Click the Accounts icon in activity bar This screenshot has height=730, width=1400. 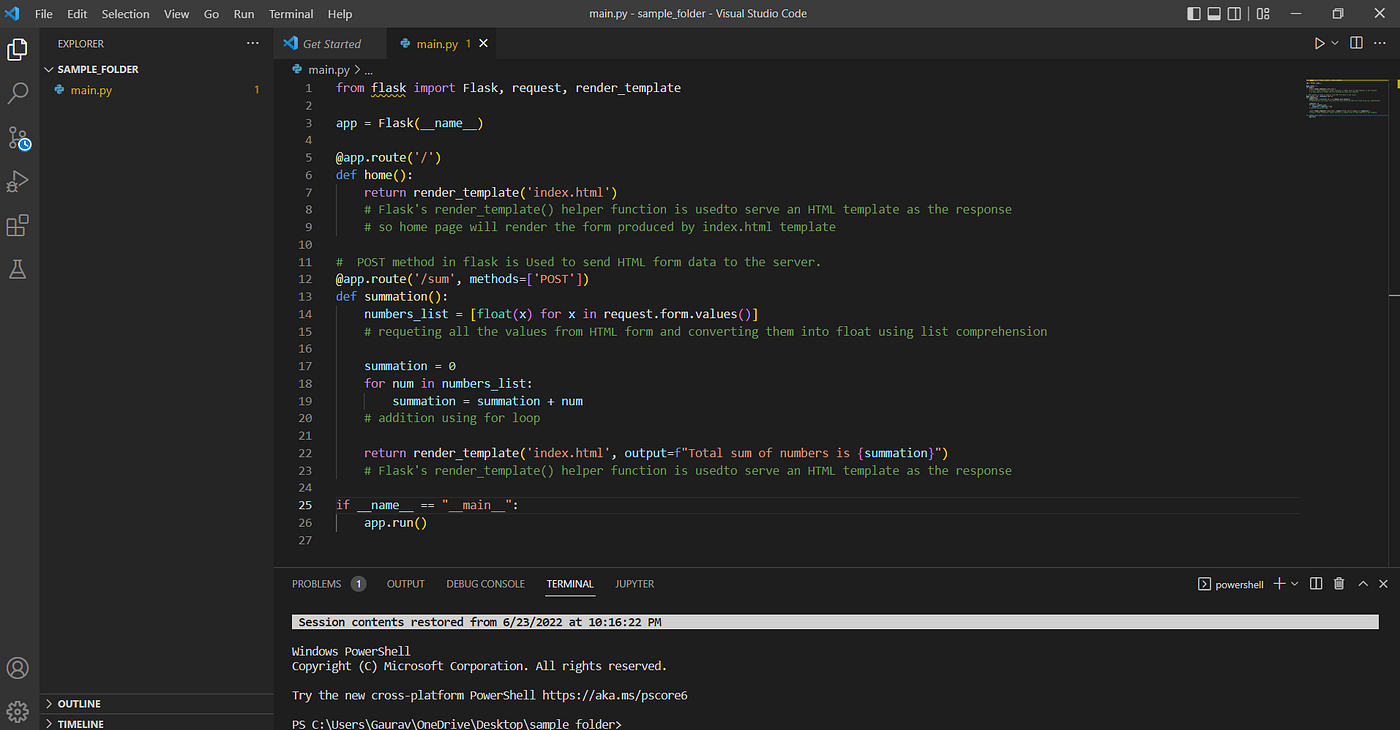click(18, 668)
